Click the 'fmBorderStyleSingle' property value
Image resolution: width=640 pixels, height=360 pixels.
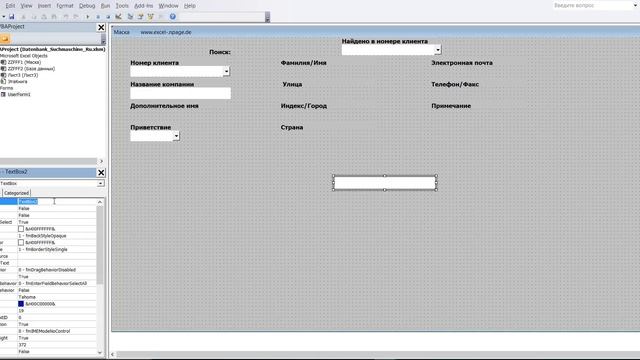[x=43, y=249]
